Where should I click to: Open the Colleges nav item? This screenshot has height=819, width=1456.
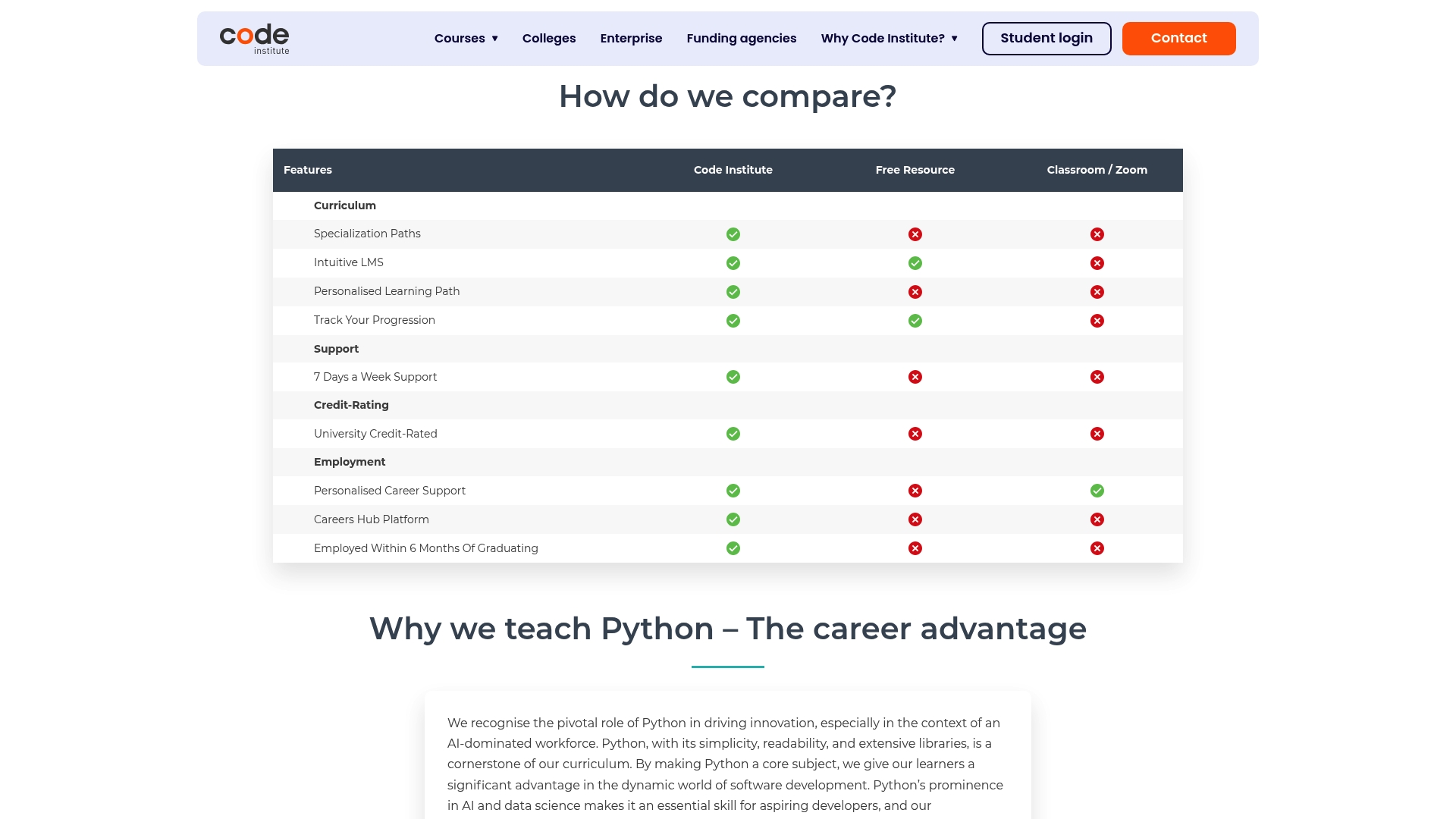pyautogui.click(x=549, y=39)
